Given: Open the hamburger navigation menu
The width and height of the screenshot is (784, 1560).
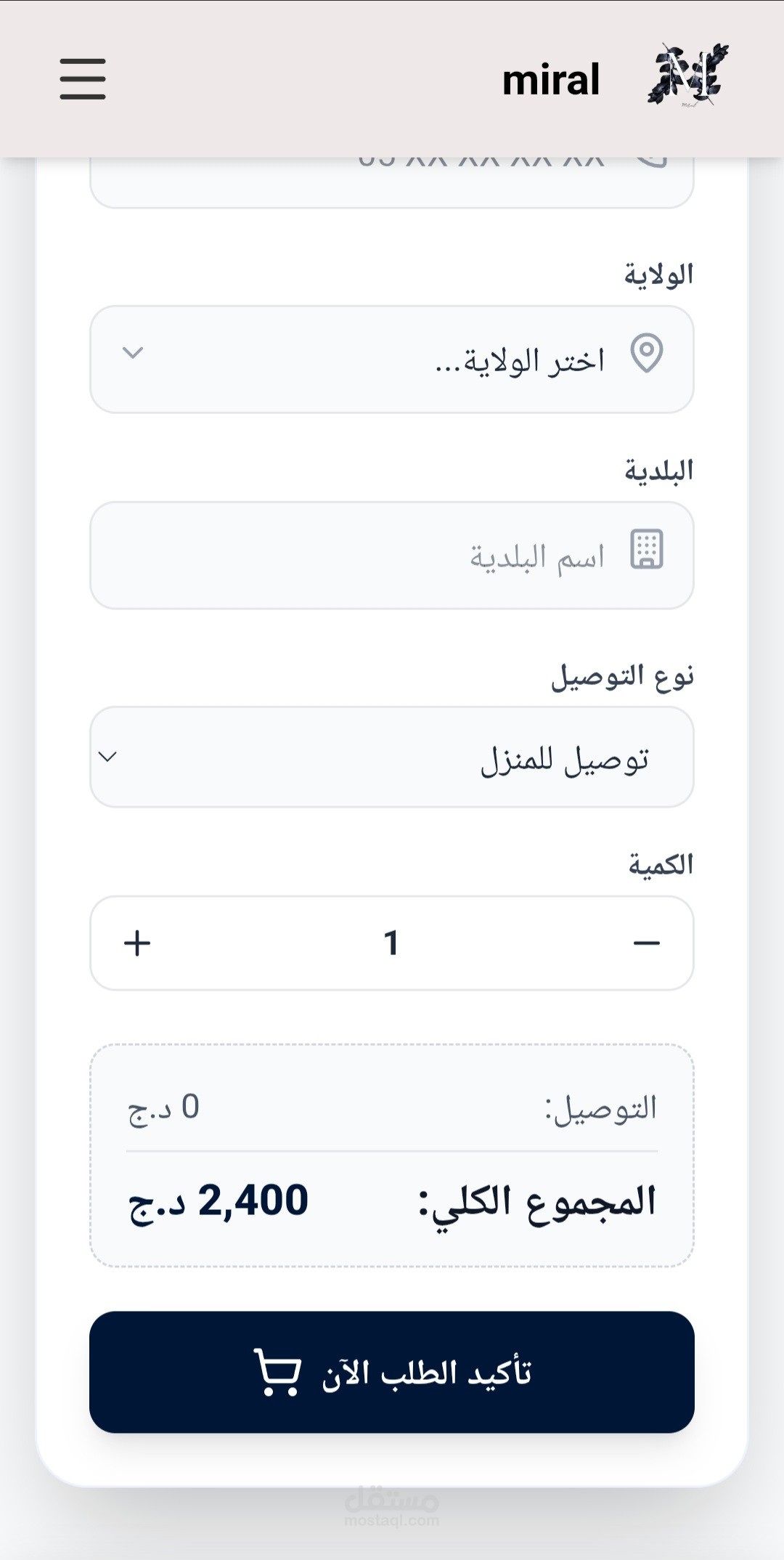Looking at the screenshot, I should [x=83, y=79].
